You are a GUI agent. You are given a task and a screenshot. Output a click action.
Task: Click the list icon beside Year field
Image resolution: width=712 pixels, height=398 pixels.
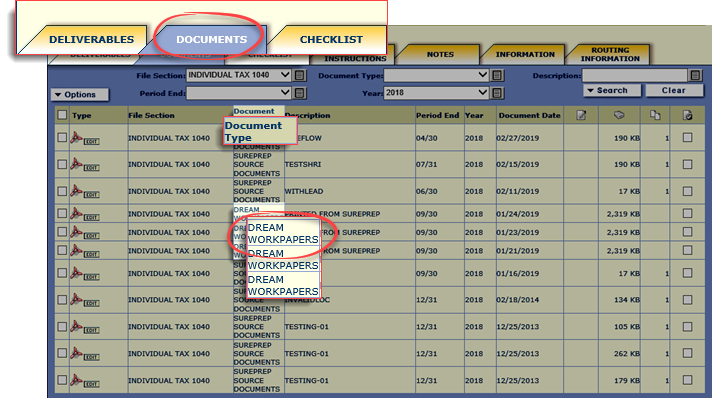[x=497, y=93]
